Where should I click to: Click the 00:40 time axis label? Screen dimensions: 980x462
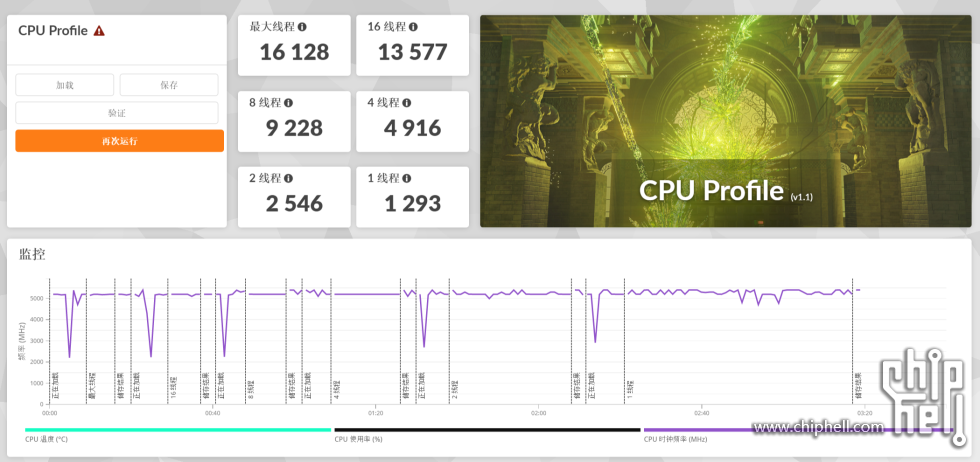212,413
